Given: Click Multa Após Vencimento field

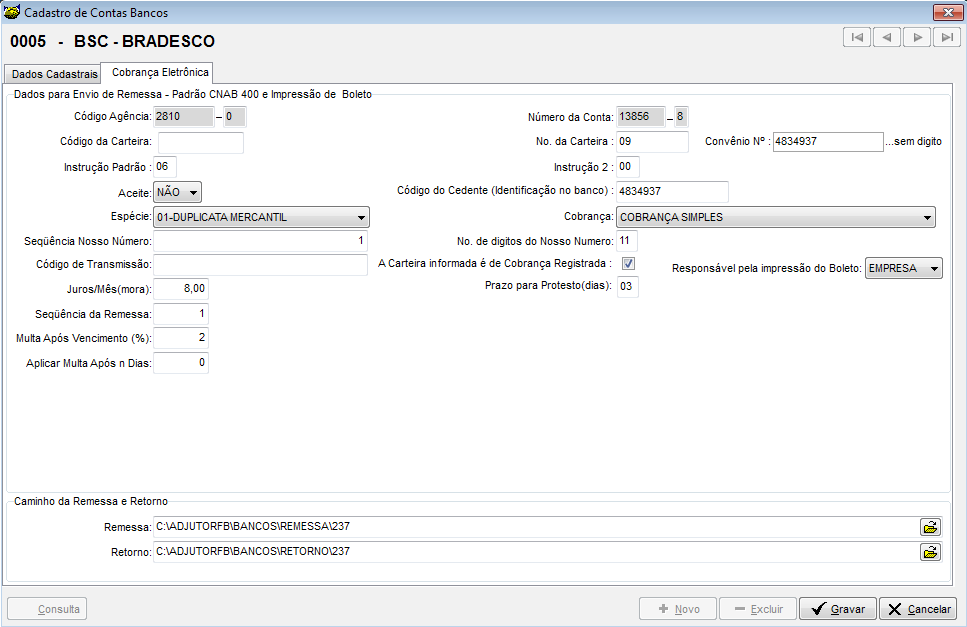Looking at the screenshot, I should (x=181, y=338).
